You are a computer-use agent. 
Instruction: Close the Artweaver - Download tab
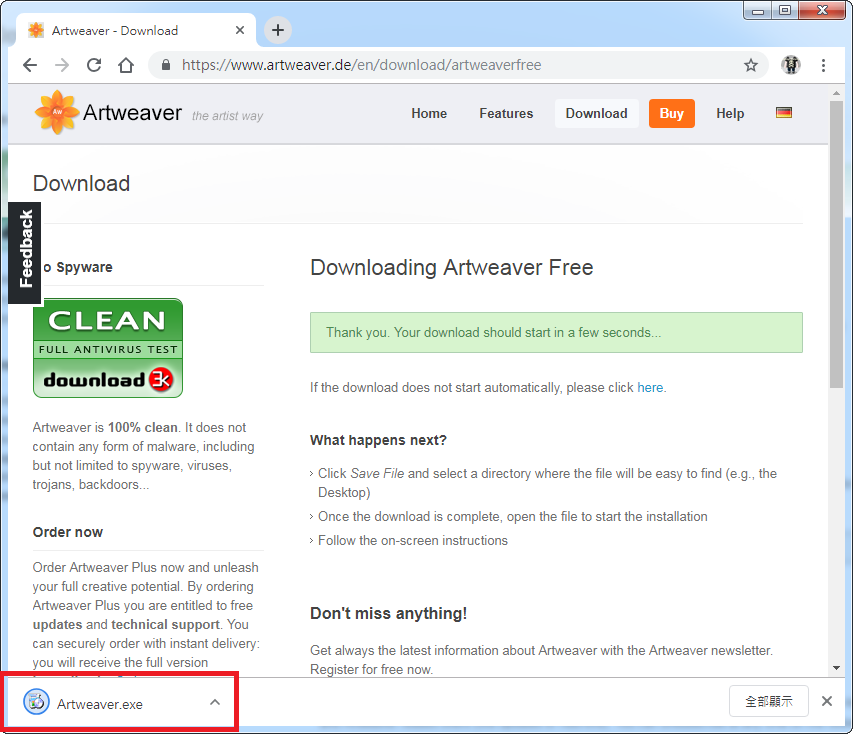click(239, 30)
